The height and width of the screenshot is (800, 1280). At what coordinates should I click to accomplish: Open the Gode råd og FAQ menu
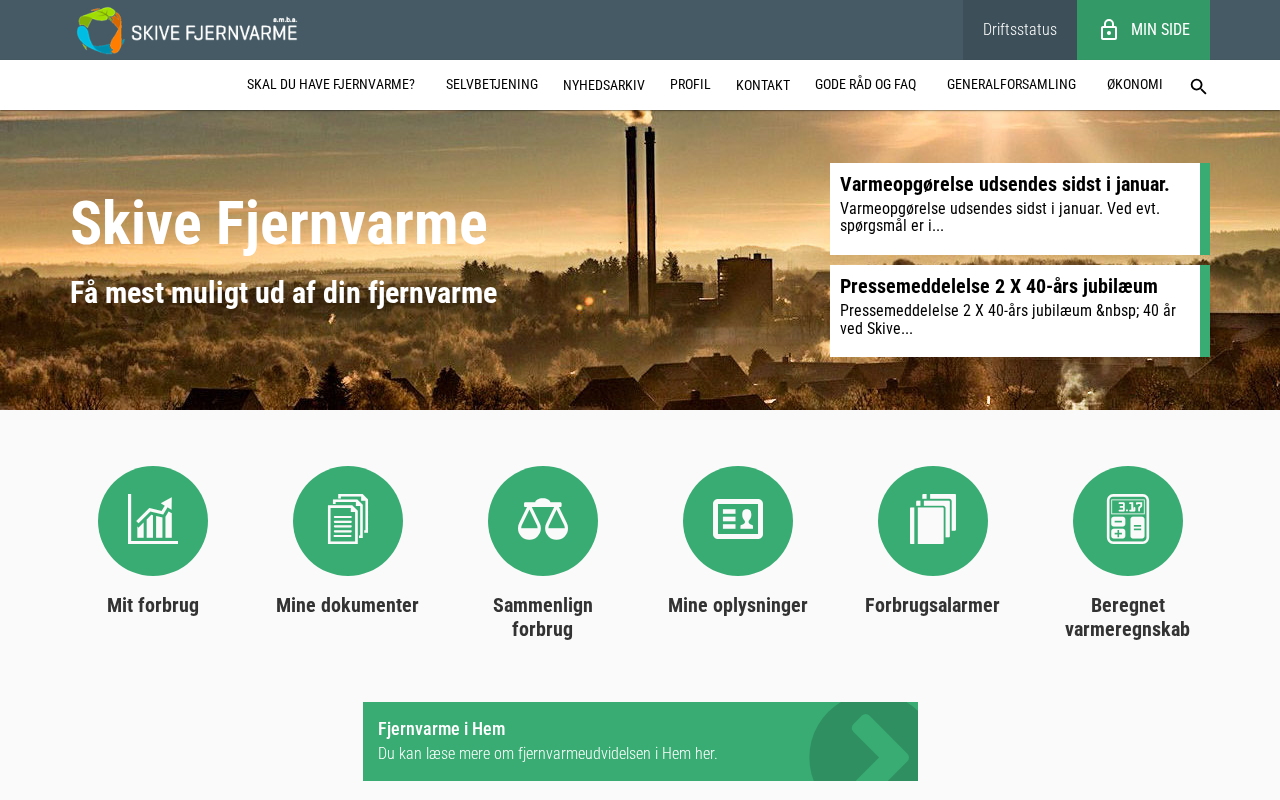point(866,85)
